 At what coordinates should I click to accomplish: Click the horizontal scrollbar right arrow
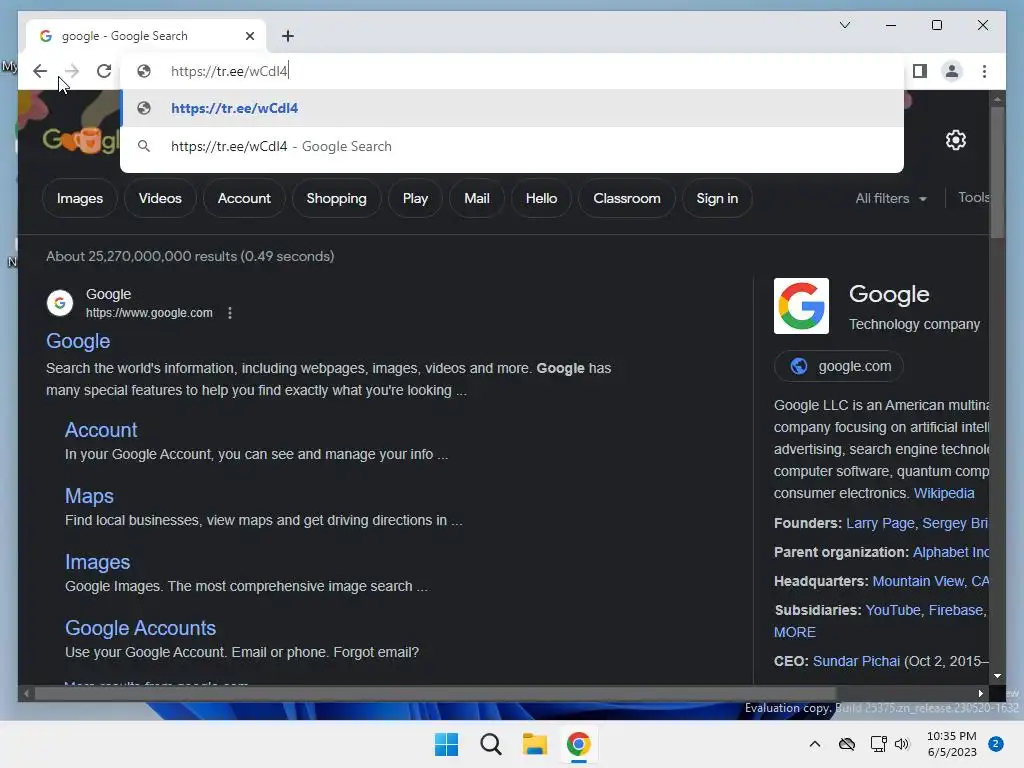click(x=980, y=694)
